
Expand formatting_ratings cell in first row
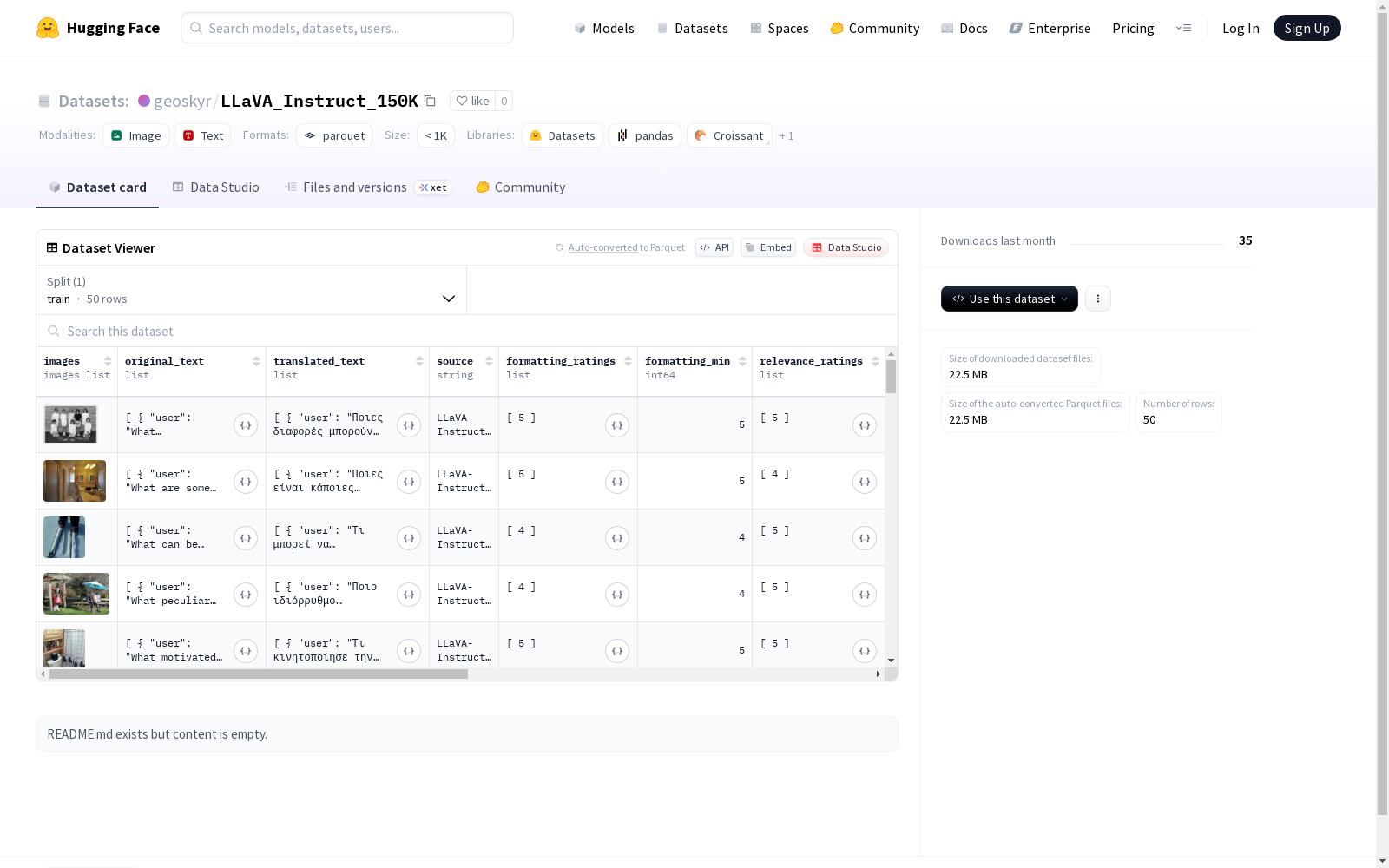(x=617, y=425)
